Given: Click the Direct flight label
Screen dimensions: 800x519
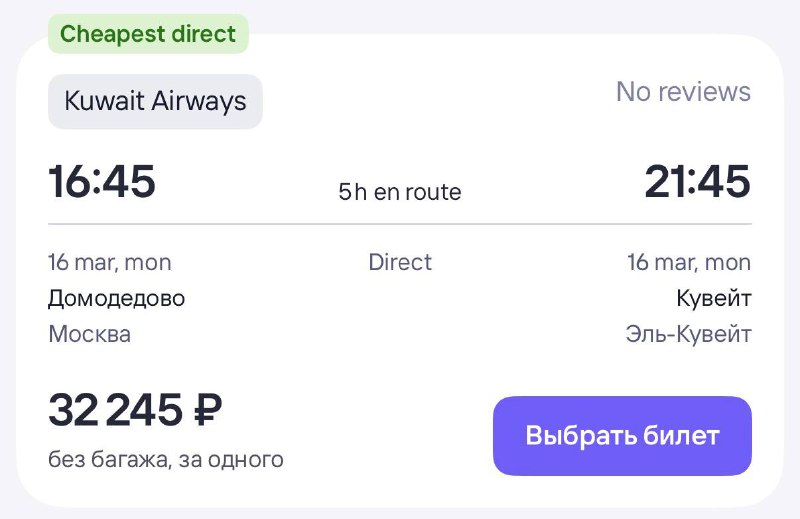Looking at the screenshot, I should [x=400, y=262].
